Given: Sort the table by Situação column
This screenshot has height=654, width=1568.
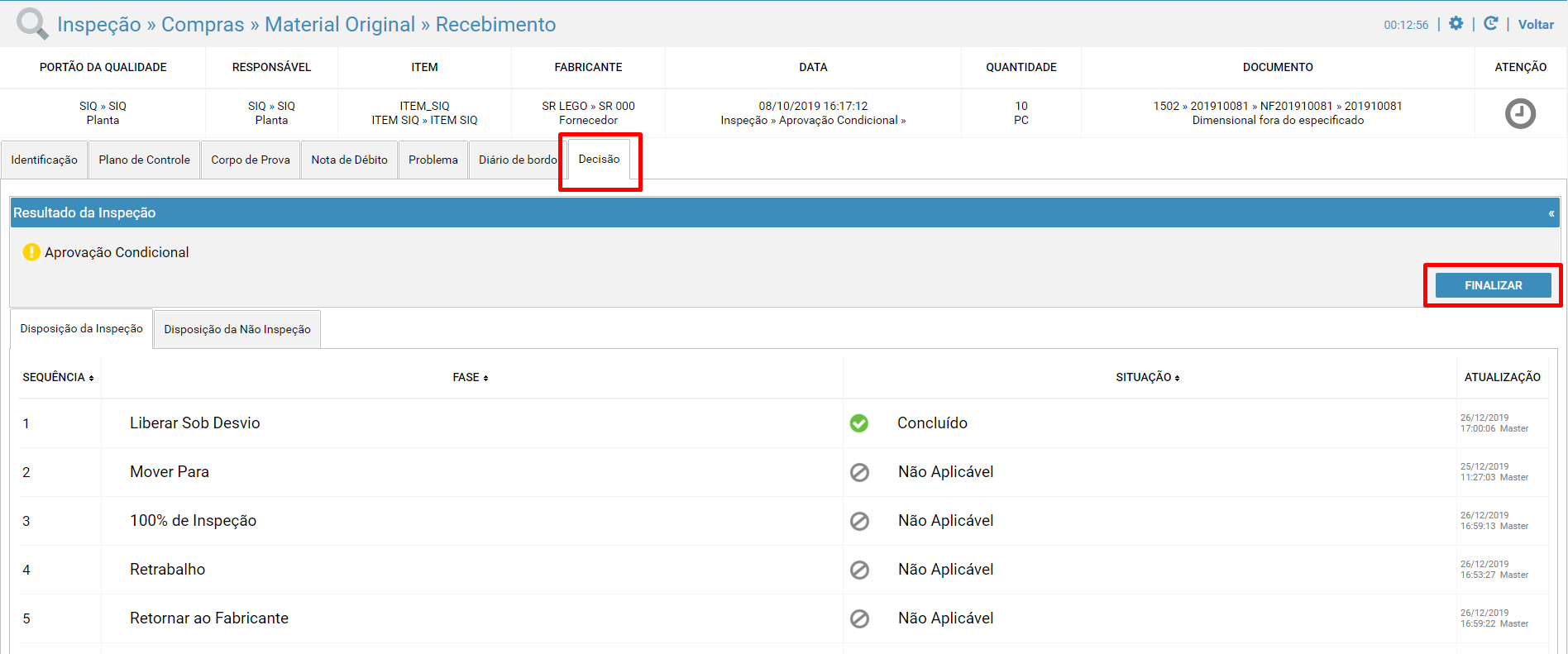Looking at the screenshot, I should (x=1148, y=377).
